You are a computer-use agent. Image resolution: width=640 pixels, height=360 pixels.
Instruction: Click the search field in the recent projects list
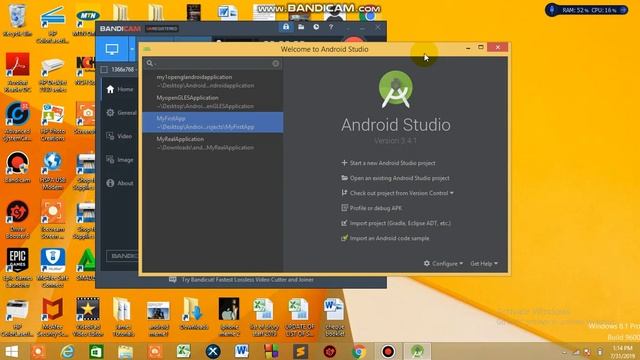point(212,63)
